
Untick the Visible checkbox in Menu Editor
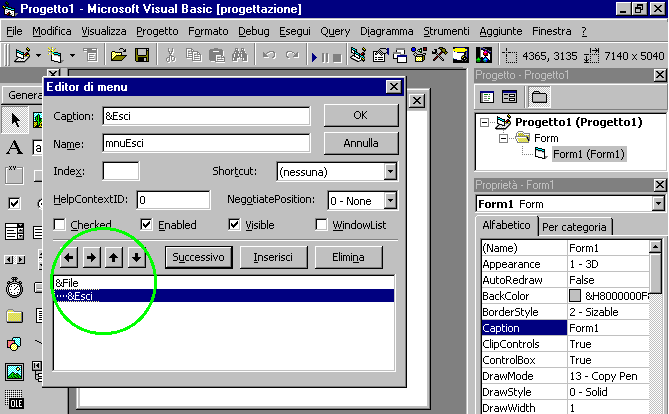[x=234, y=224]
